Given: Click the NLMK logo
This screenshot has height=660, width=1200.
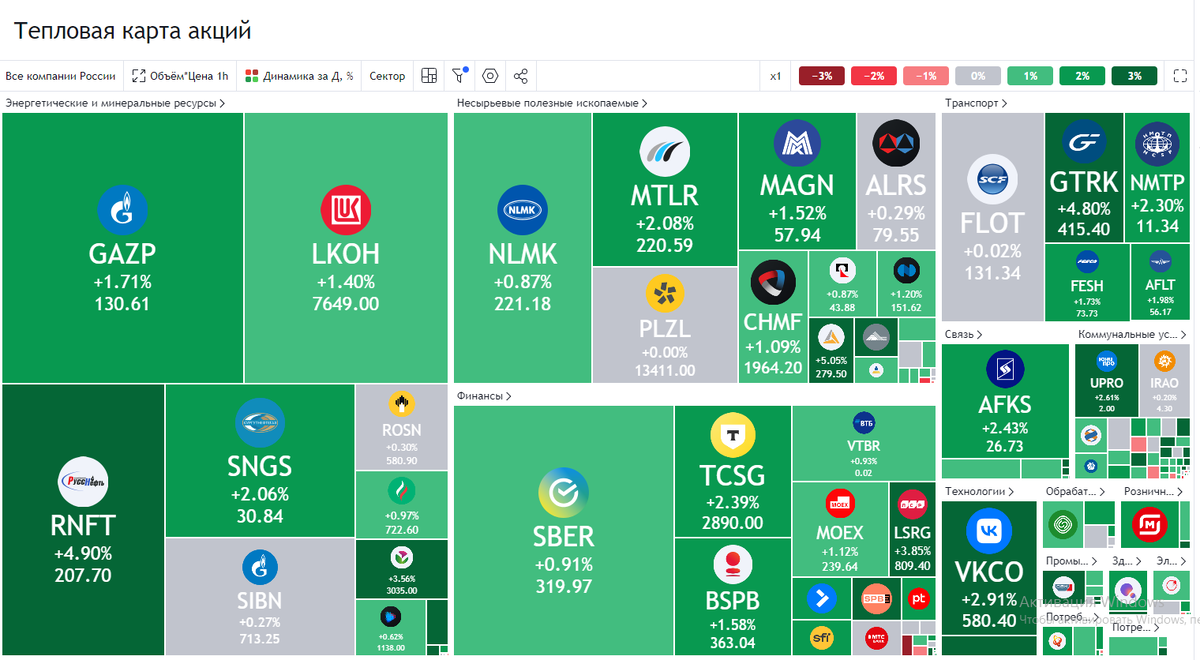Looking at the screenshot, I should coord(522,211).
